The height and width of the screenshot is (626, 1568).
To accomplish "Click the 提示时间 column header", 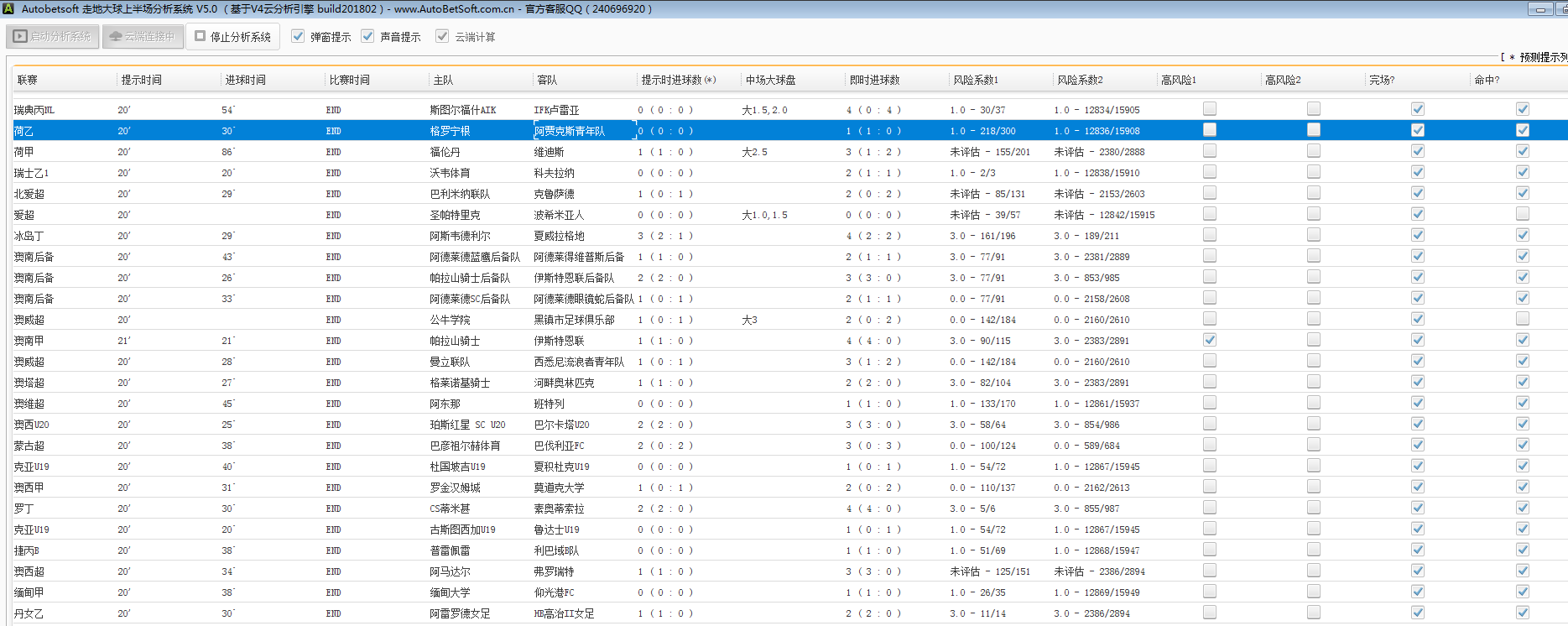I will tap(141, 80).
